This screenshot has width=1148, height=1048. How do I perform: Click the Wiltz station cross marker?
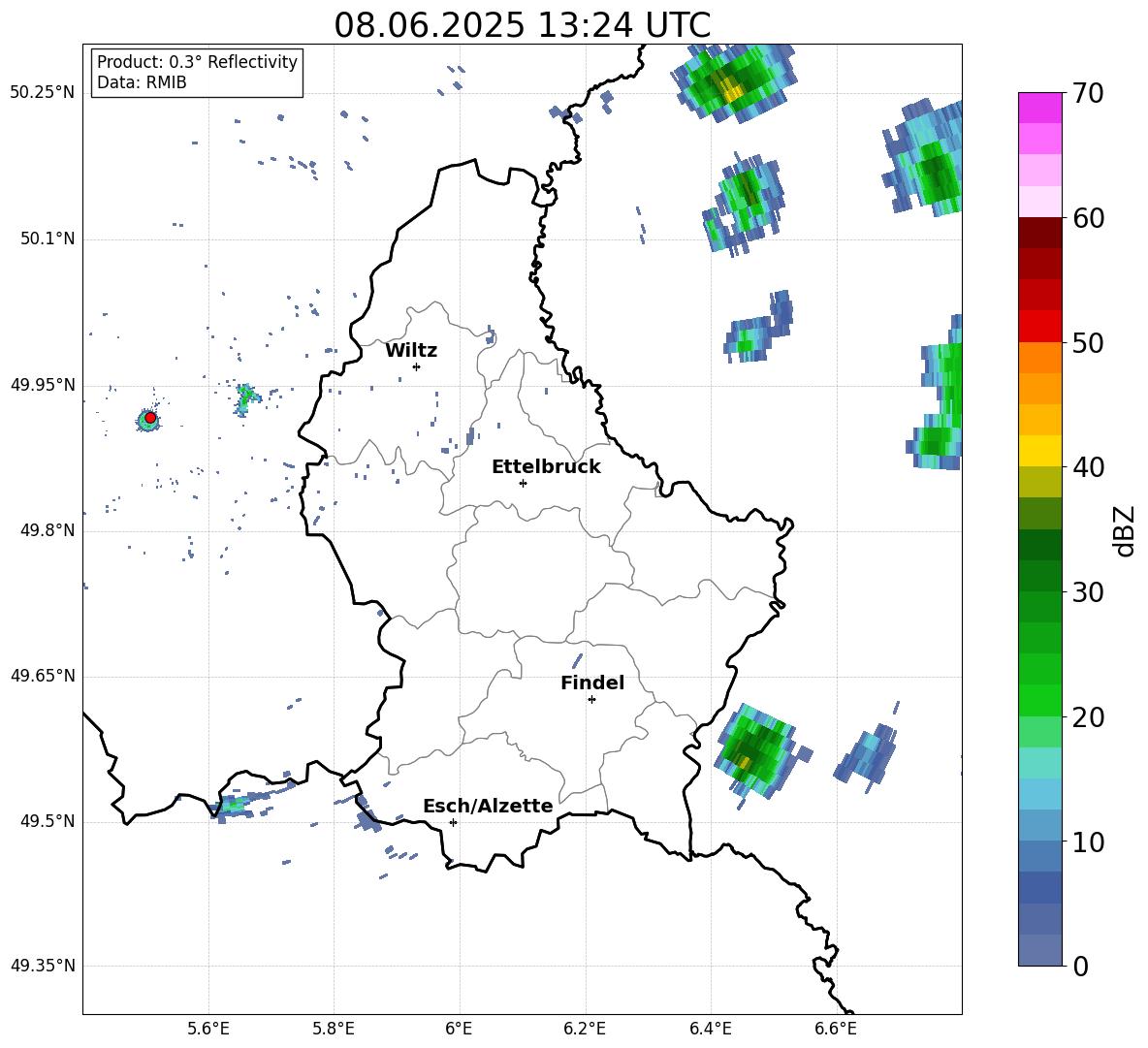tap(417, 366)
